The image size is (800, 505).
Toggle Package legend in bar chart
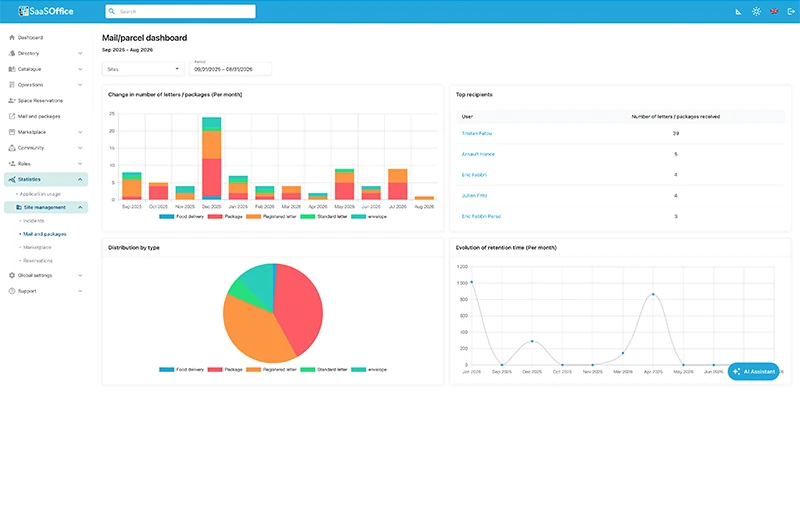click(x=225, y=216)
